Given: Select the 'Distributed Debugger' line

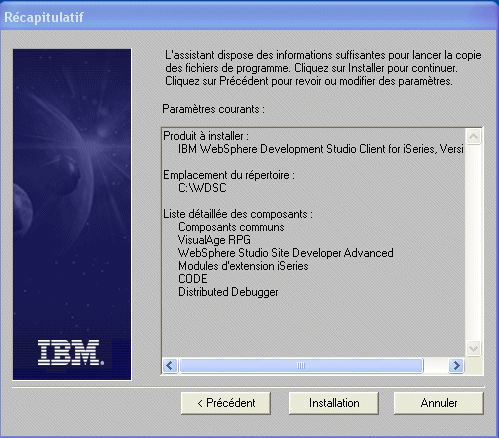Looking at the screenshot, I should pyautogui.click(x=228, y=292).
